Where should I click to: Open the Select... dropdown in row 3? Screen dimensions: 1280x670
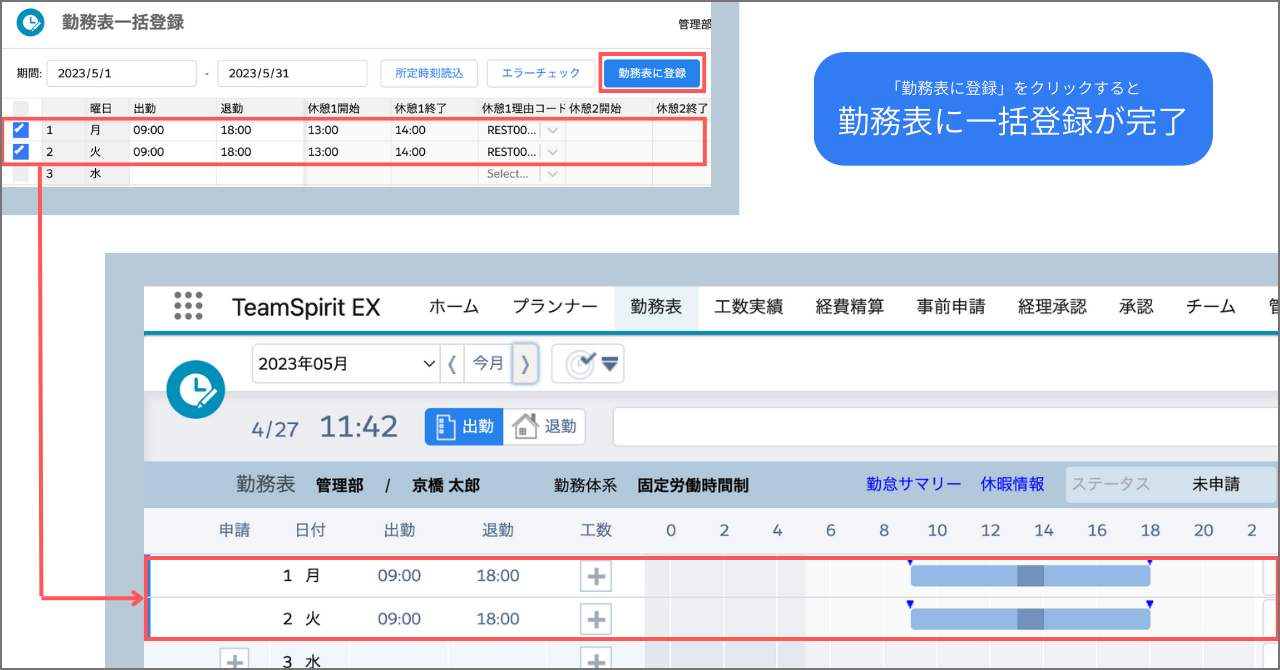[522, 174]
